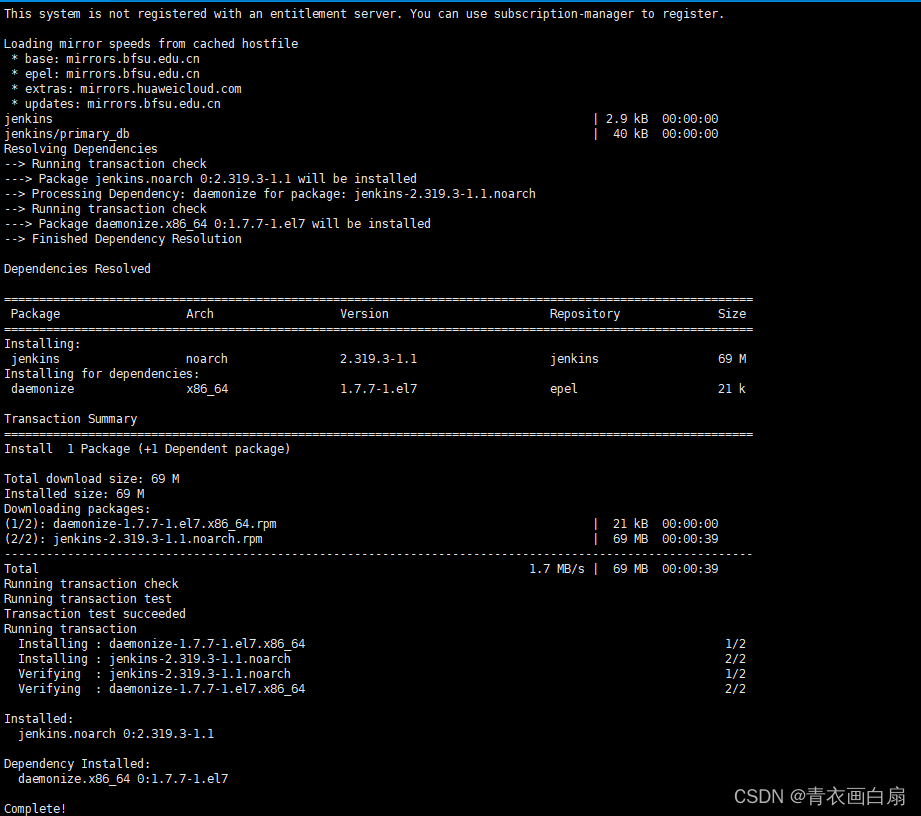Click '(2/2): jenkins-2.319.3-1.1.noarch.rpm' line
Viewport: 921px width, 816px height.
(133, 539)
